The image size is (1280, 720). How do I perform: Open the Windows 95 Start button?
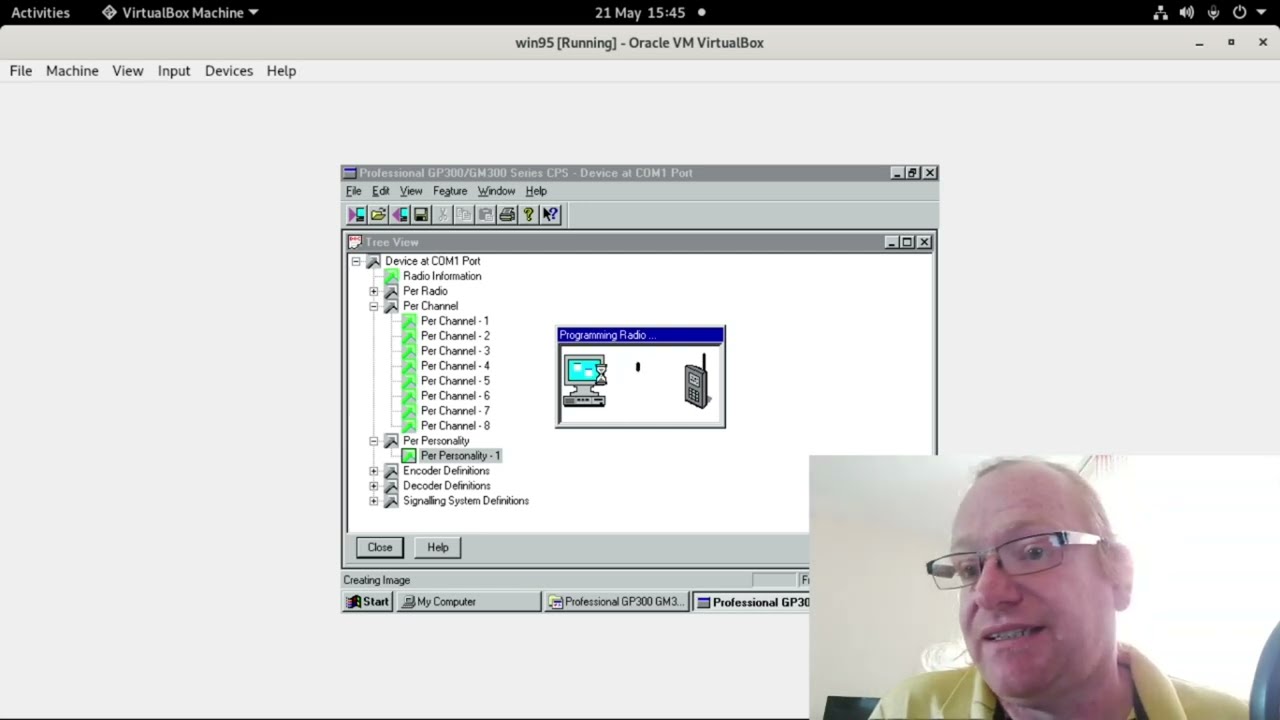pos(368,602)
